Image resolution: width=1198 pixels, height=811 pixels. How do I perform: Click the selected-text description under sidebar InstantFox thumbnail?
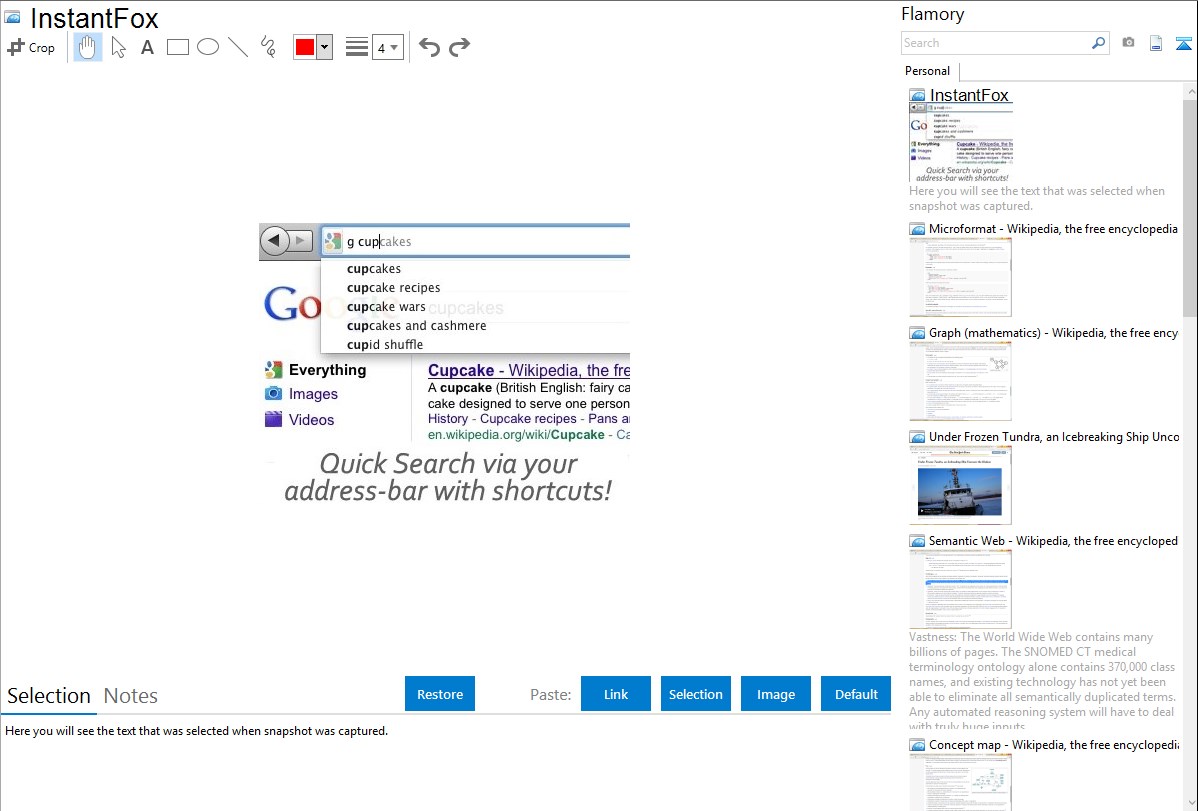(x=1037, y=199)
